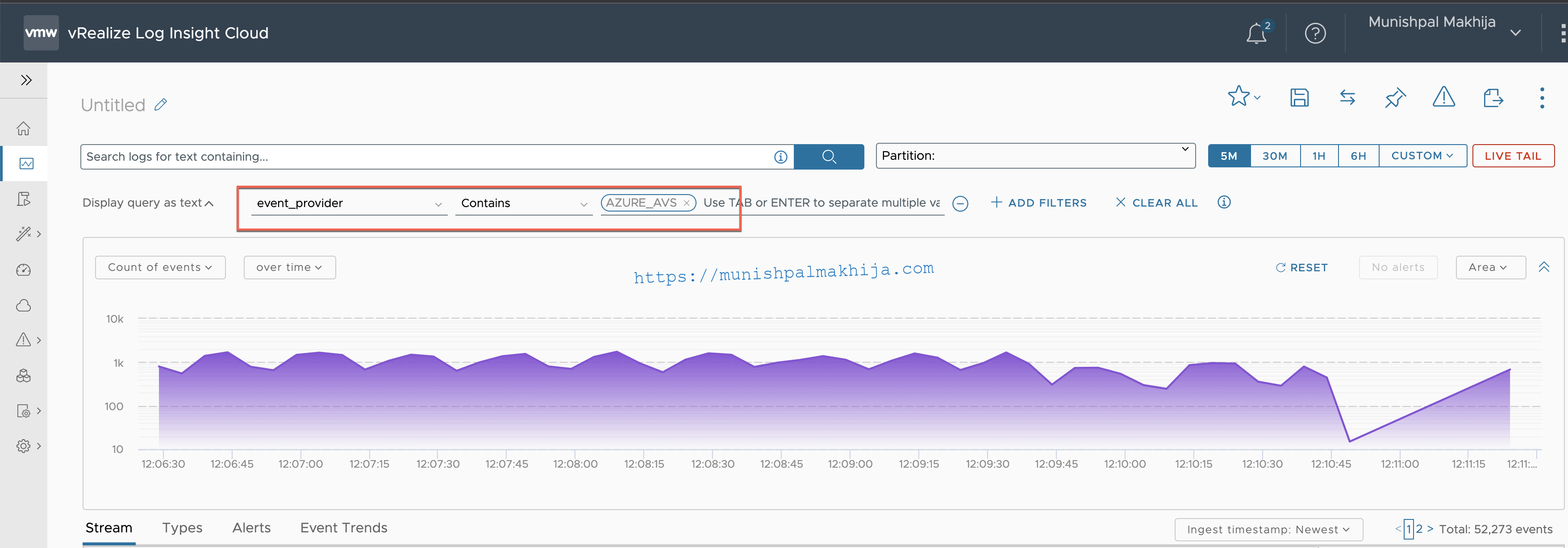1568x548 pixels.
Task: Select the 1H time range
Action: [1318, 156]
